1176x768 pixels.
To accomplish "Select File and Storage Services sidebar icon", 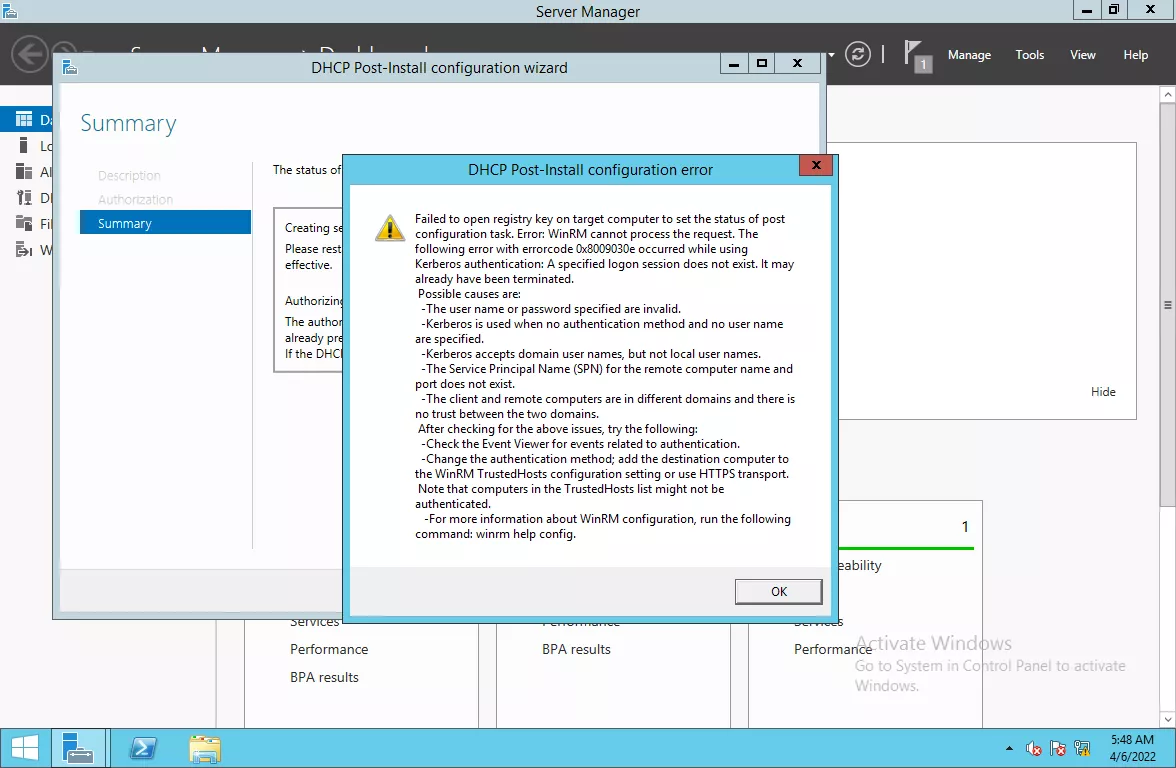I will coord(24,224).
